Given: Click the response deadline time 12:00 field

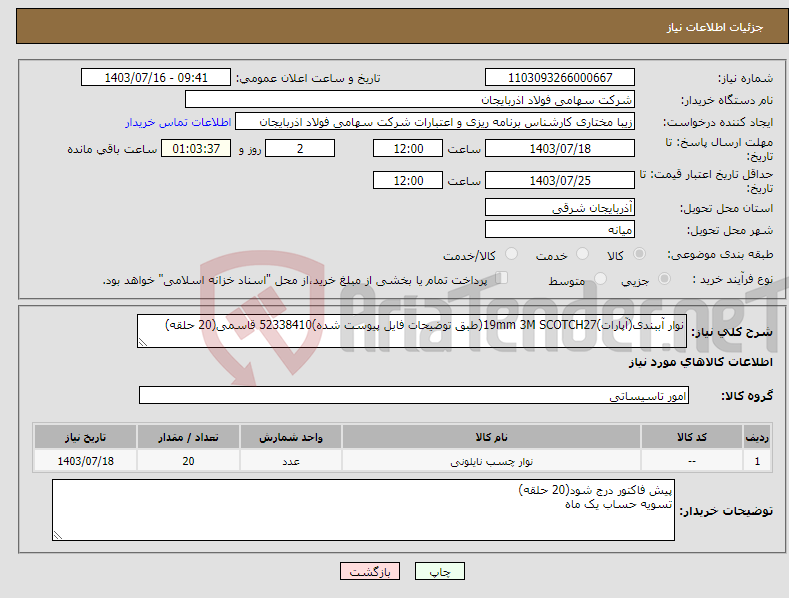Looking at the screenshot, I should tap(408, 148).
